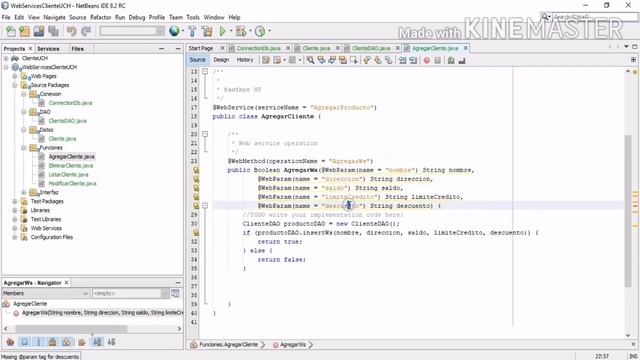
Task: Click the warning hint icon beside the AgregarWs line
Action: point(196,170)
